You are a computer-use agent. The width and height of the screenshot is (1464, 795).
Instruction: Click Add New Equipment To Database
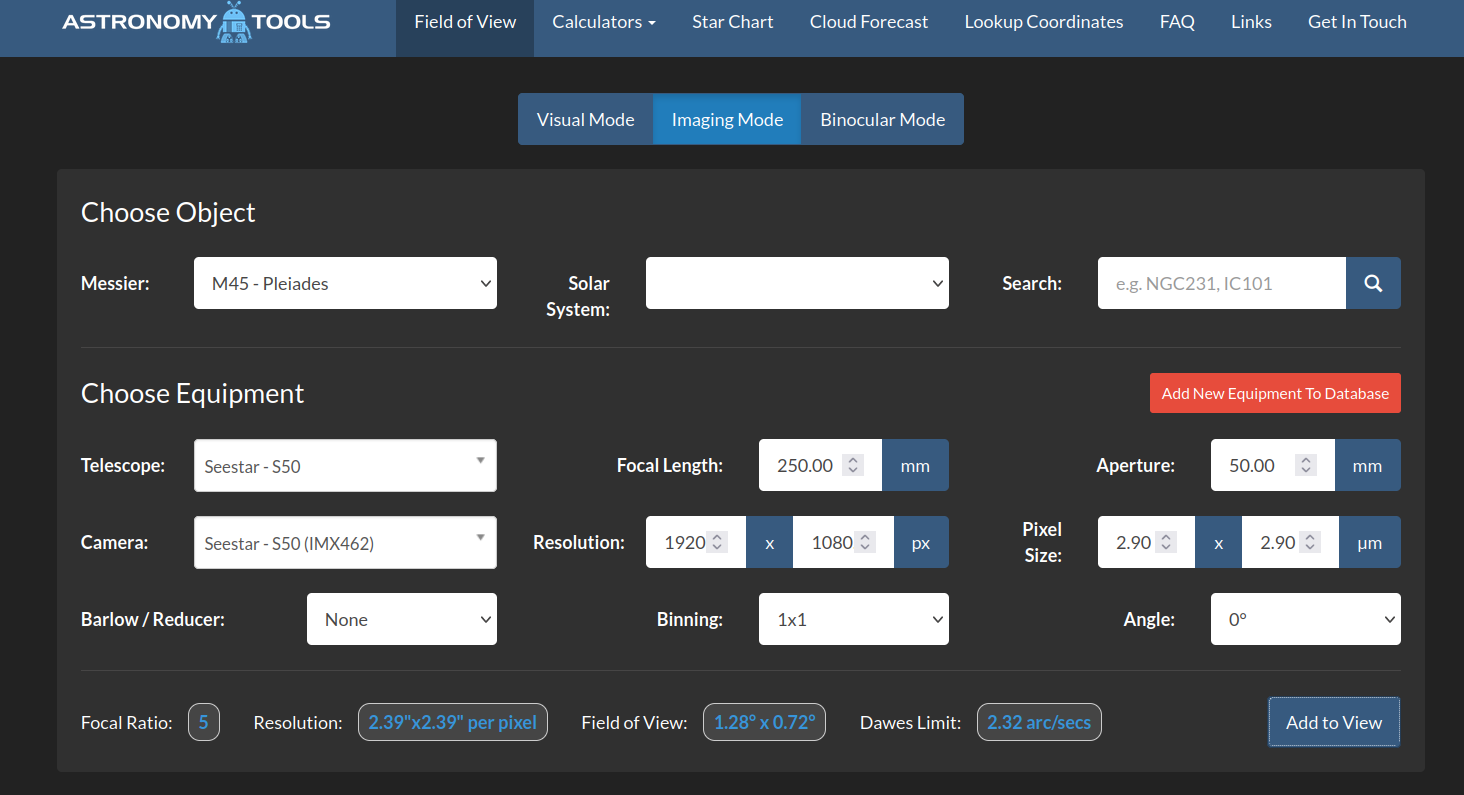1275,393
